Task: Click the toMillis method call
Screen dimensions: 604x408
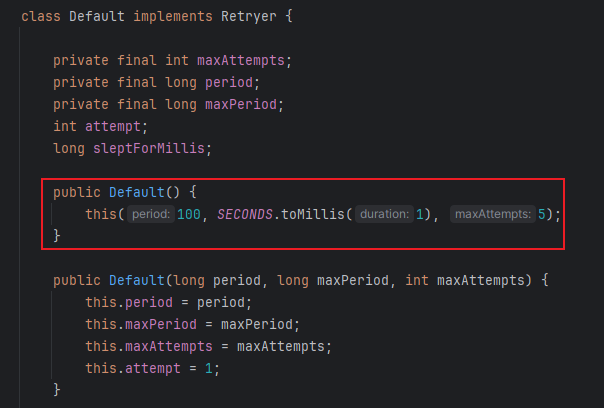Action: 312,214
